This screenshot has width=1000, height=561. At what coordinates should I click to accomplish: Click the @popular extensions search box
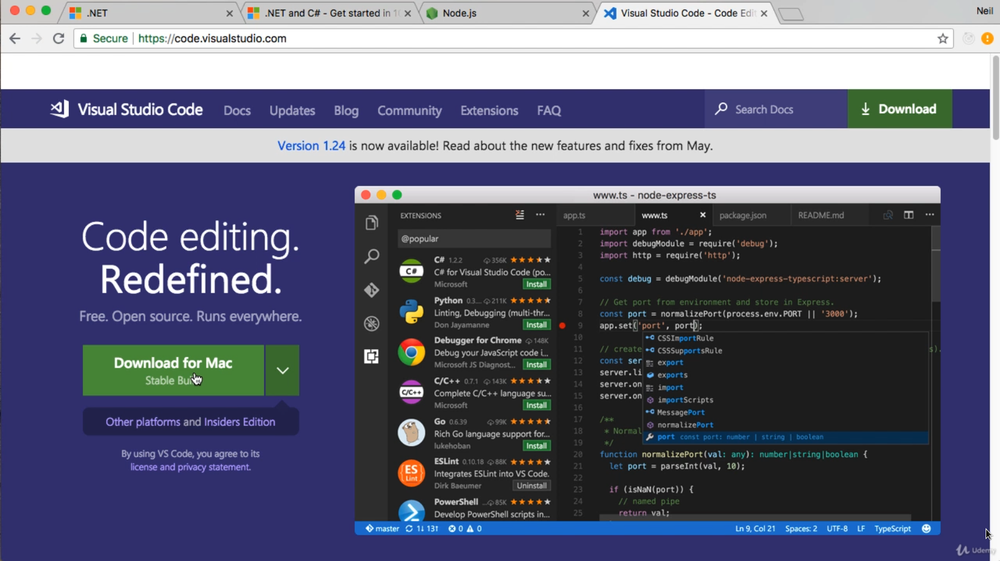pos(474,238)
